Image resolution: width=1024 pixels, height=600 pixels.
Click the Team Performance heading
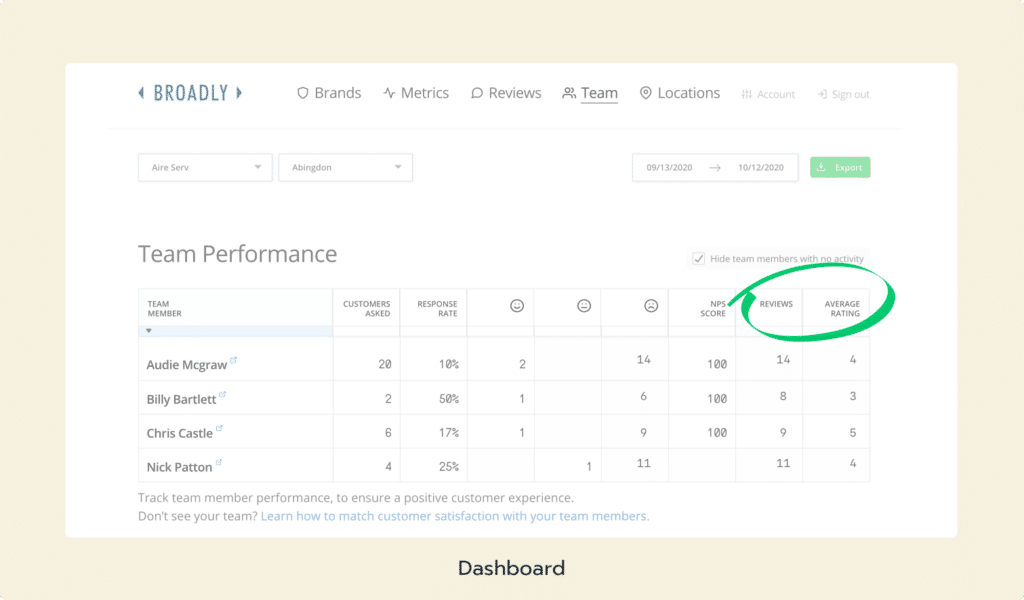(238, 253)
